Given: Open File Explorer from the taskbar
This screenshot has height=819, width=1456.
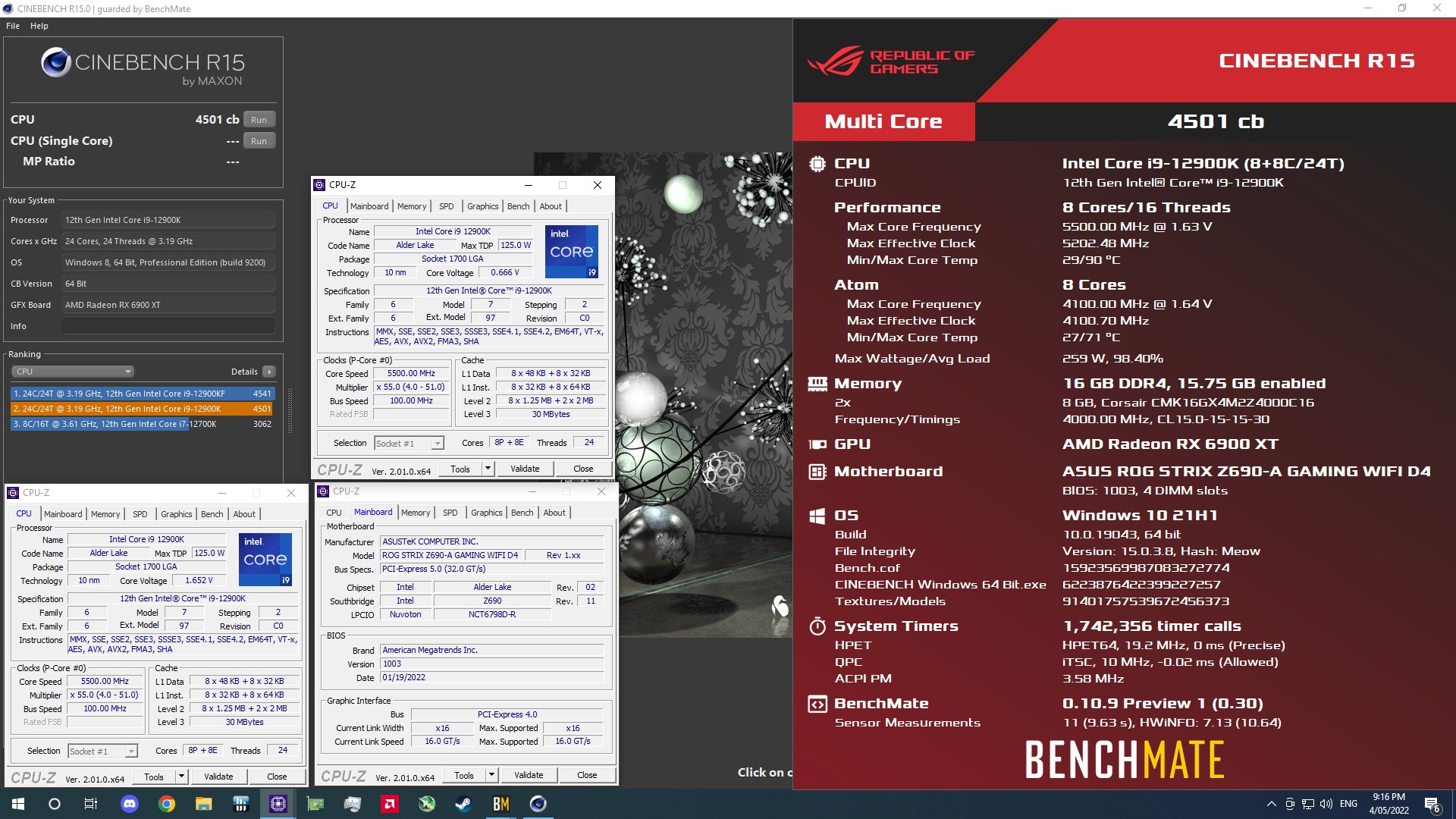Looking at the screenshot, I should (x=203, y=804).
